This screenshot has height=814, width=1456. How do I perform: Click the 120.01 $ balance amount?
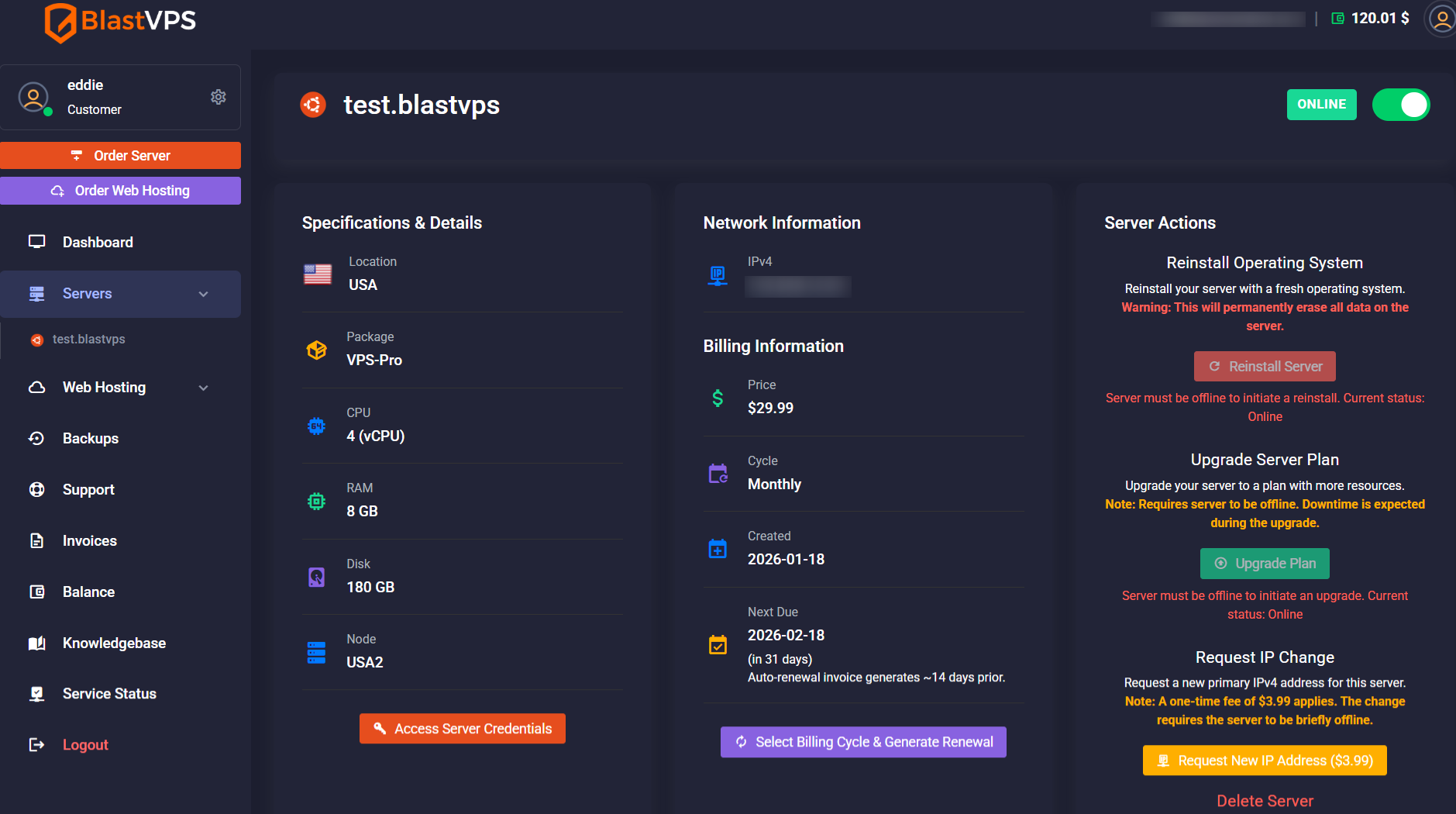1380,19
